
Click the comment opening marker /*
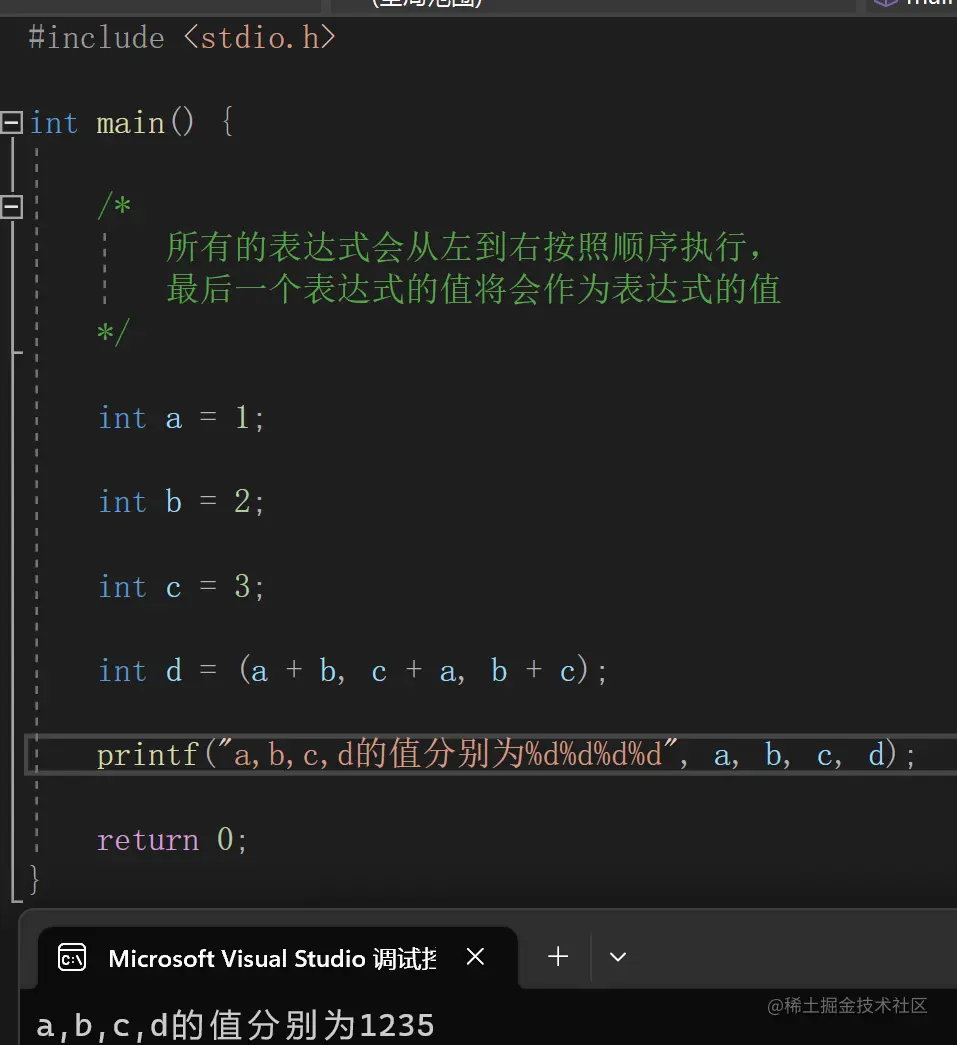(x=114, y=206)
